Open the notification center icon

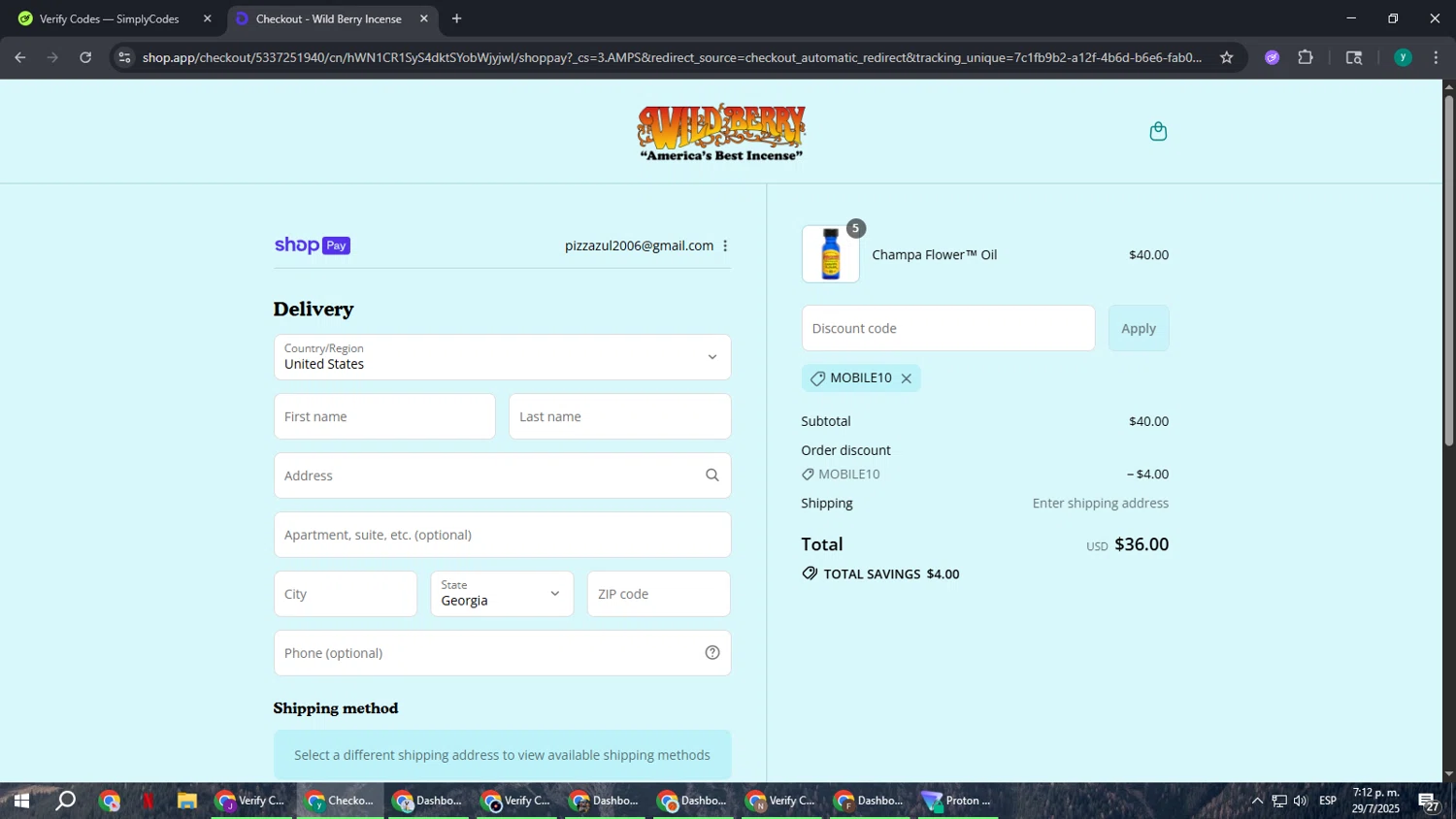coord(1428,801)
